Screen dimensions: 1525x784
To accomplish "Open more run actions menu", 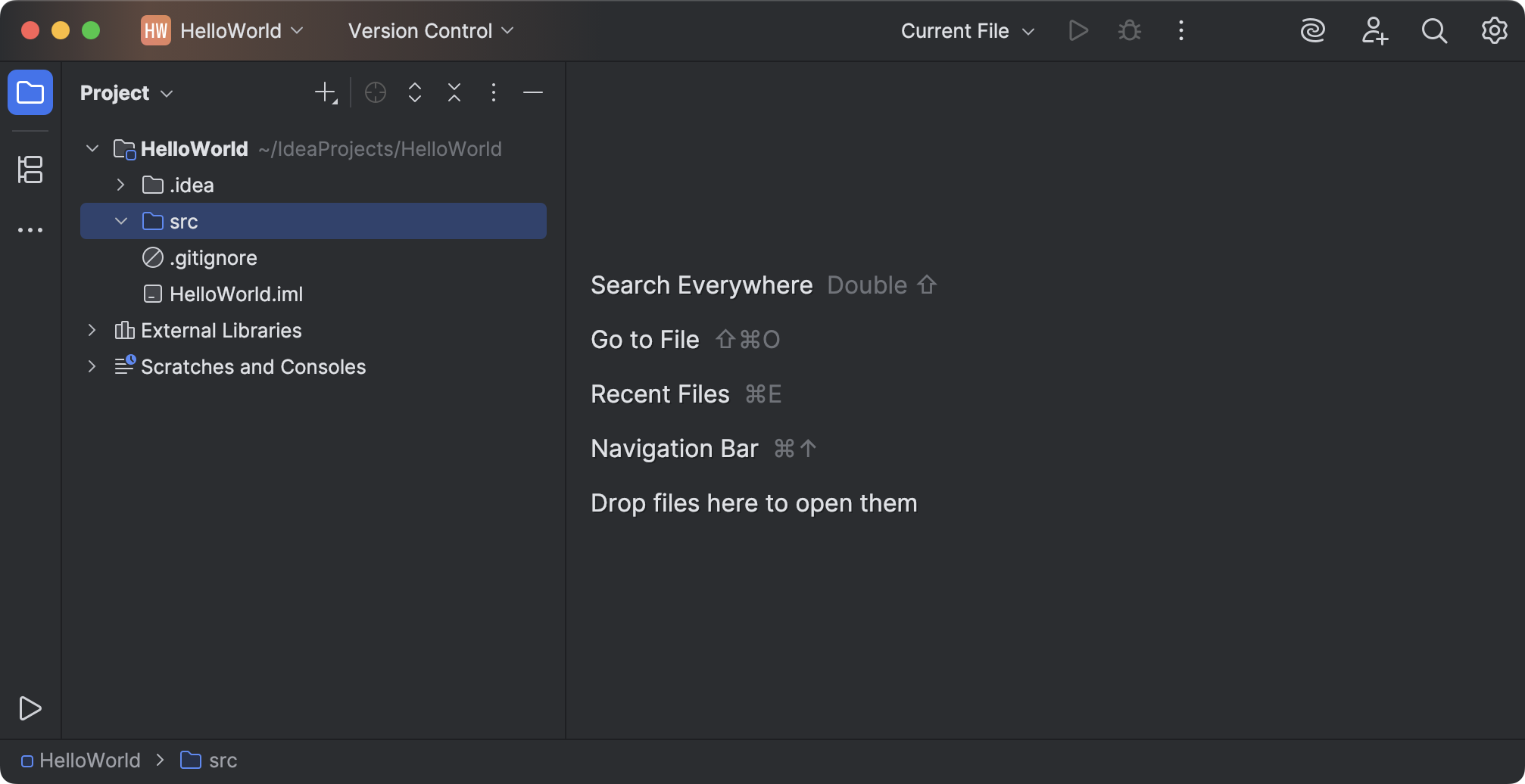I will tap(1181, 30).
